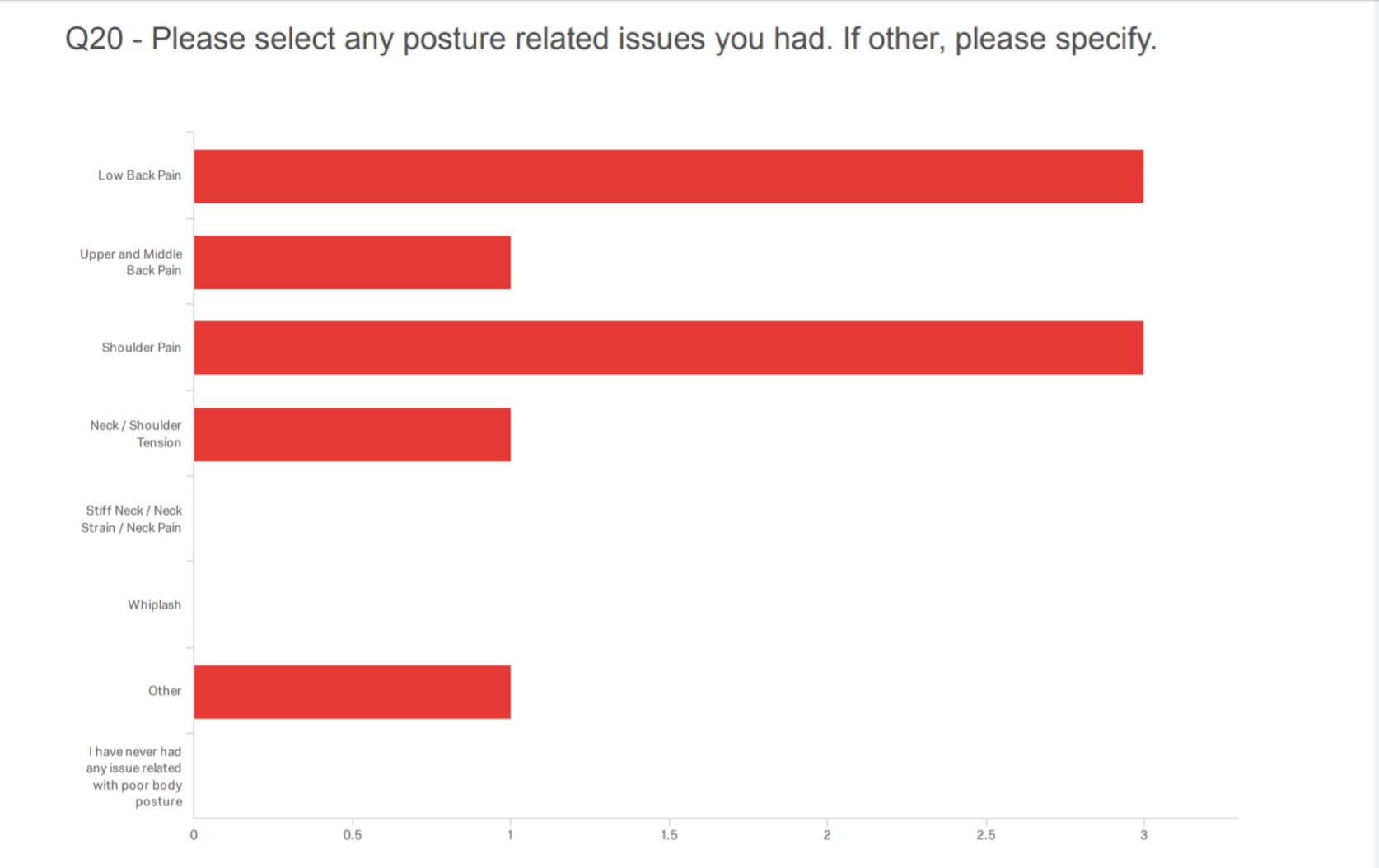Click the 3 tick label on x-axis
This screenshot has height=868, width=1379.
1143,835
